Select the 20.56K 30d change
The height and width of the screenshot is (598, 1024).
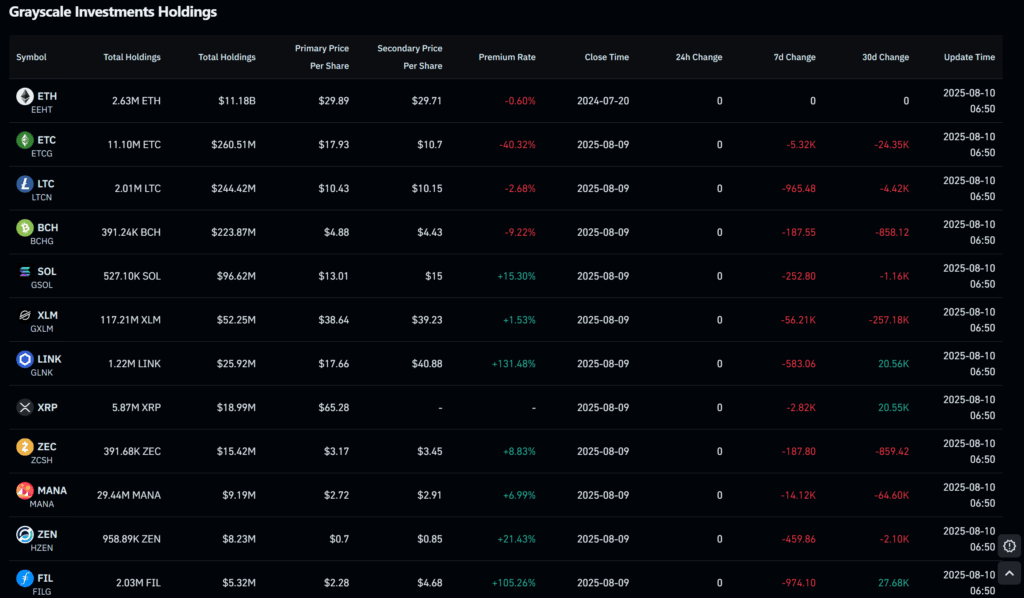click(893, 364)
